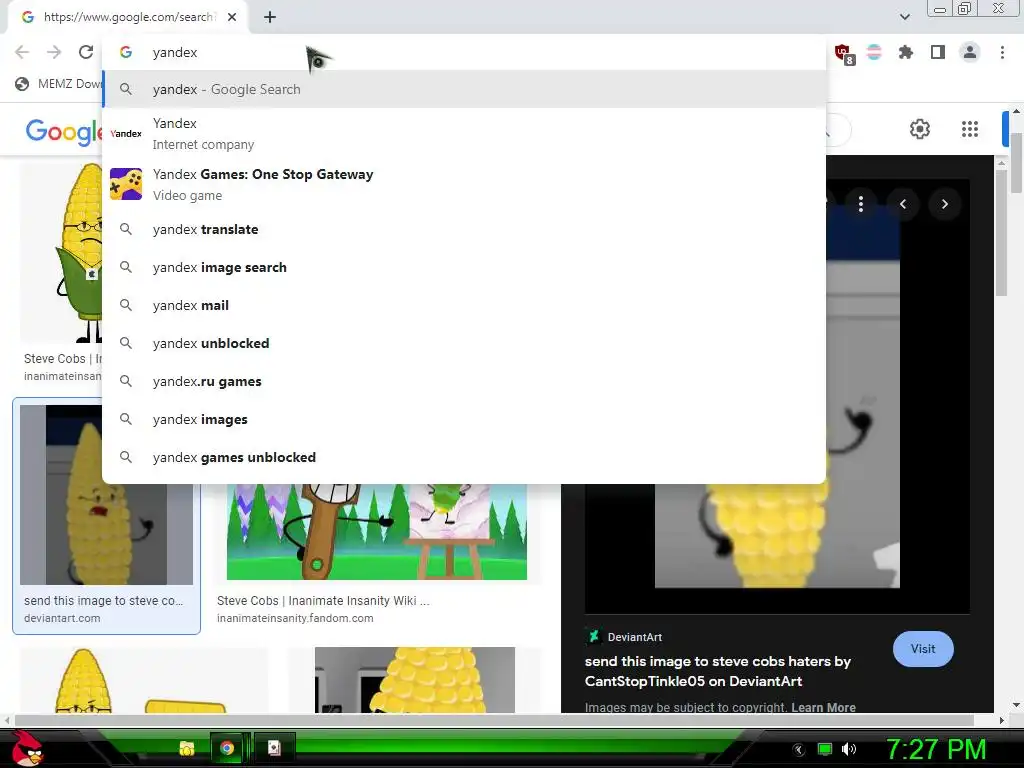Open the solitaire card taskbar icon

point(274,748)
